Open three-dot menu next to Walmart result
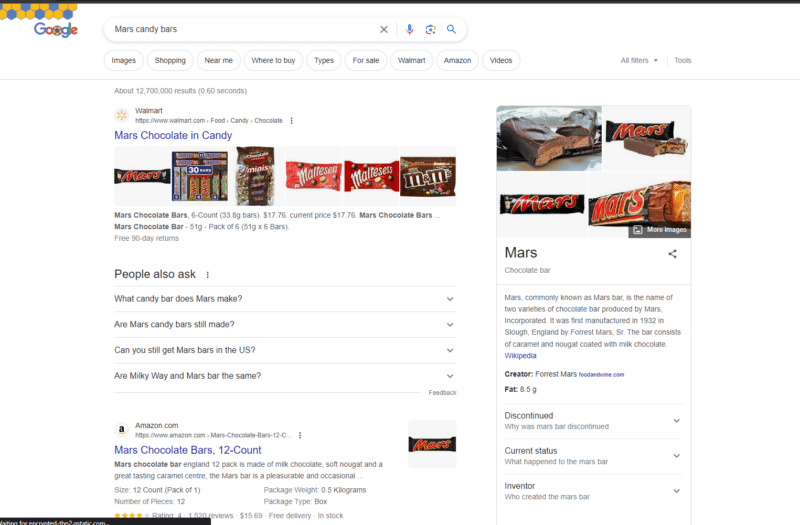 [292, 121]
